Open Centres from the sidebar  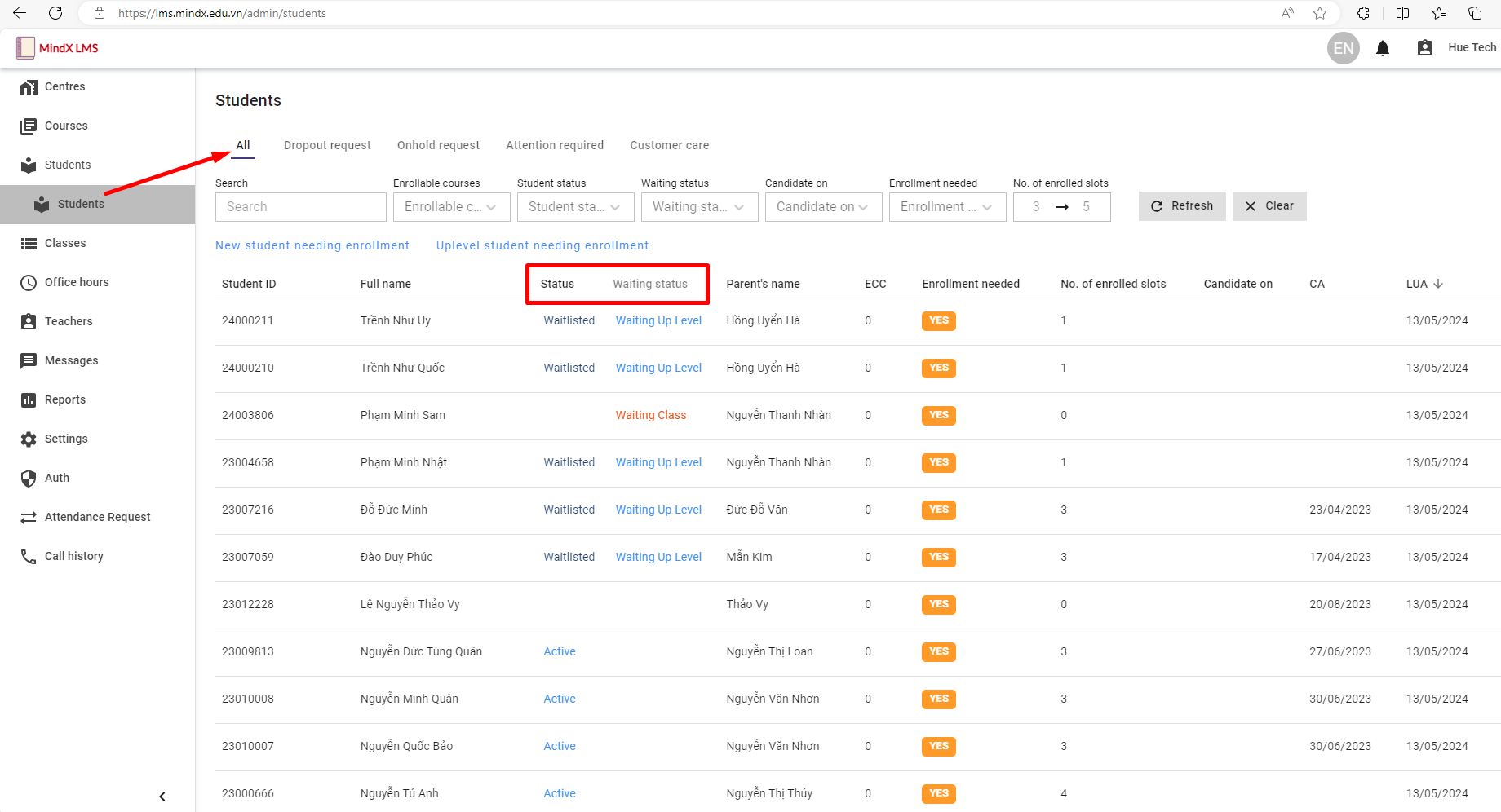click(x=64, y=86)
